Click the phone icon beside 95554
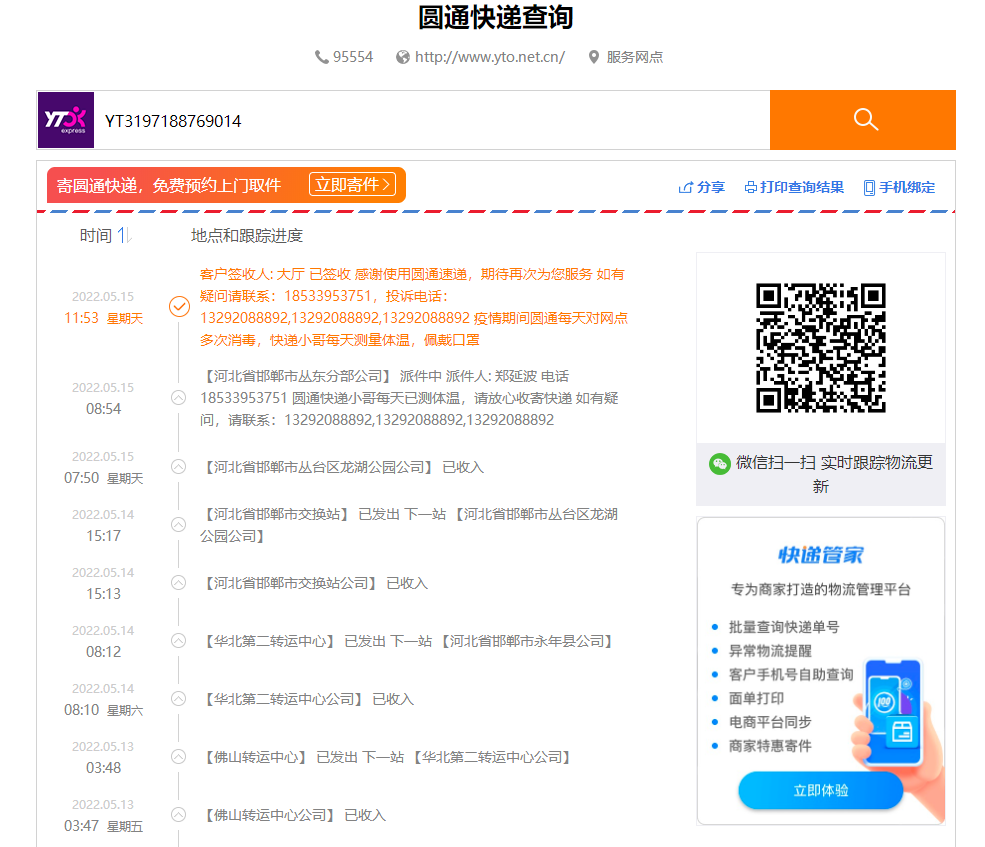This screenshot has height=847, width=985. tap(322, 57)
